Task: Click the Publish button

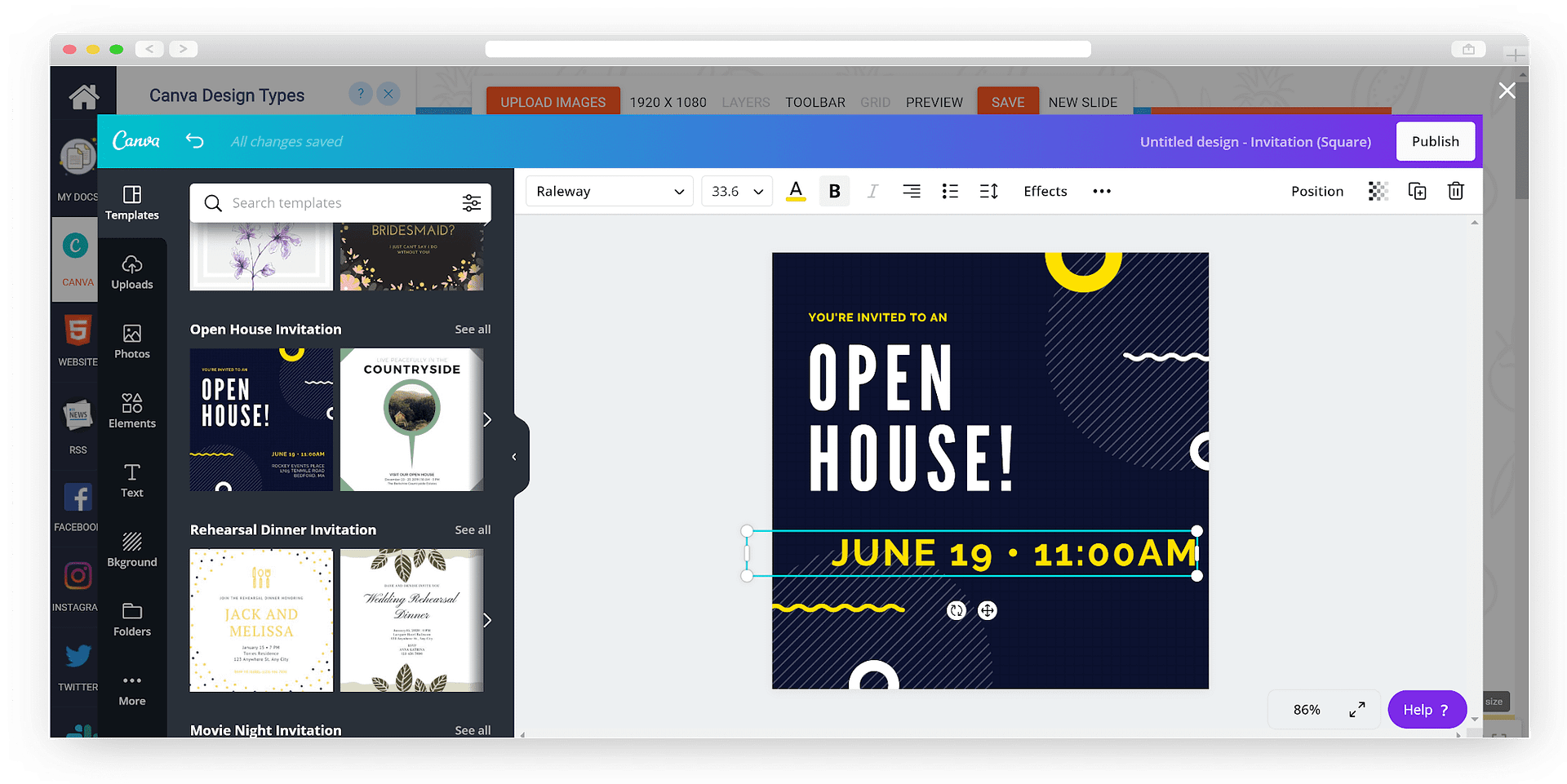Action: [1435, 141]
